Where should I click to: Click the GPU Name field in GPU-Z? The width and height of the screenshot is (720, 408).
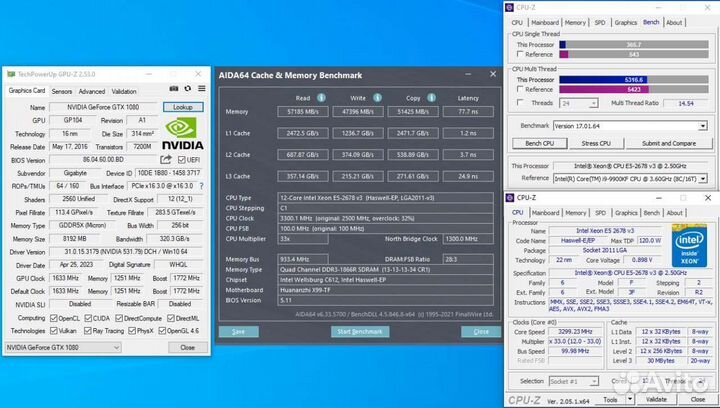pyautogui.click(x=104, y=107)
